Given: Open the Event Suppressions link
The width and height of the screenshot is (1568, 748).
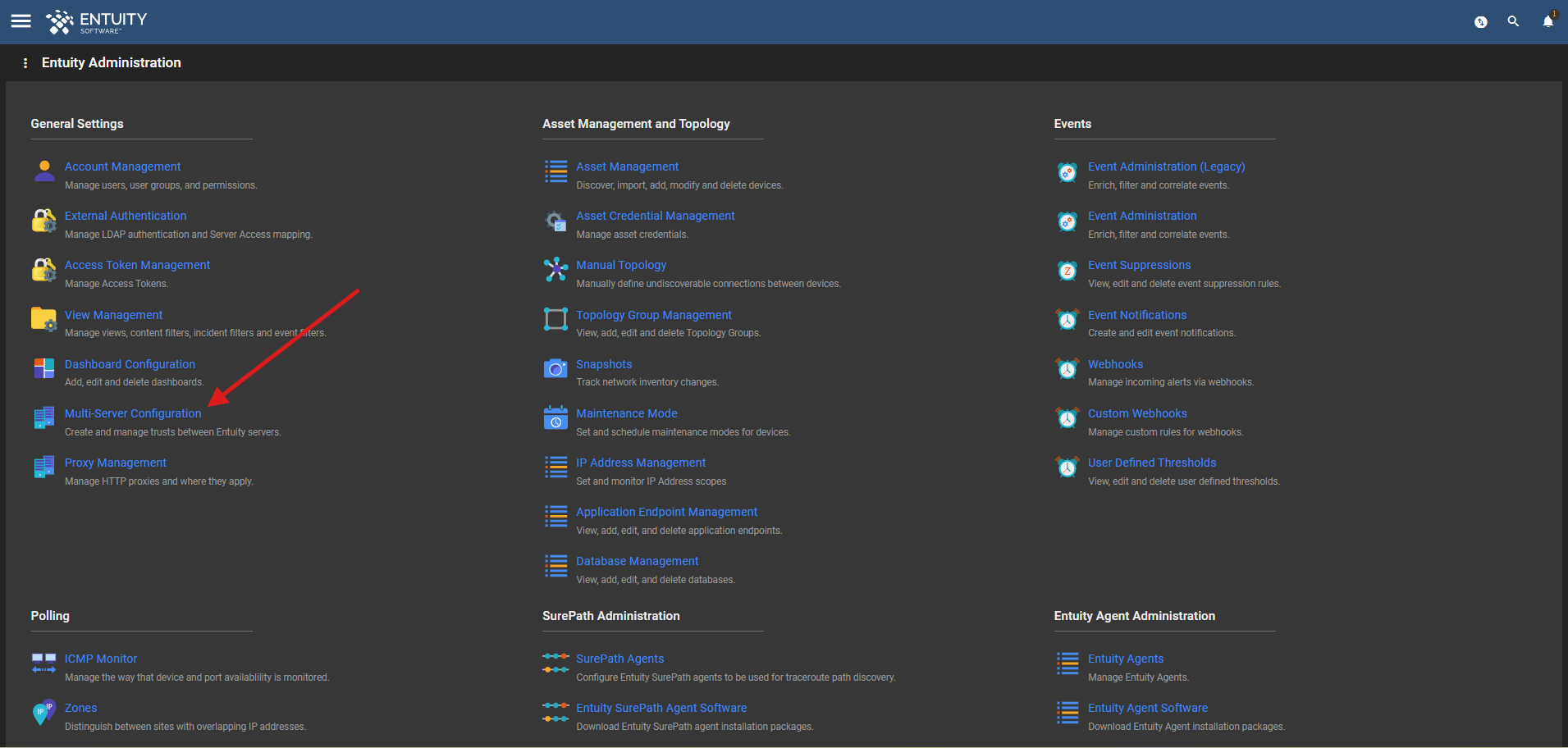Looking at the screenshot, I should [1139, 265].
